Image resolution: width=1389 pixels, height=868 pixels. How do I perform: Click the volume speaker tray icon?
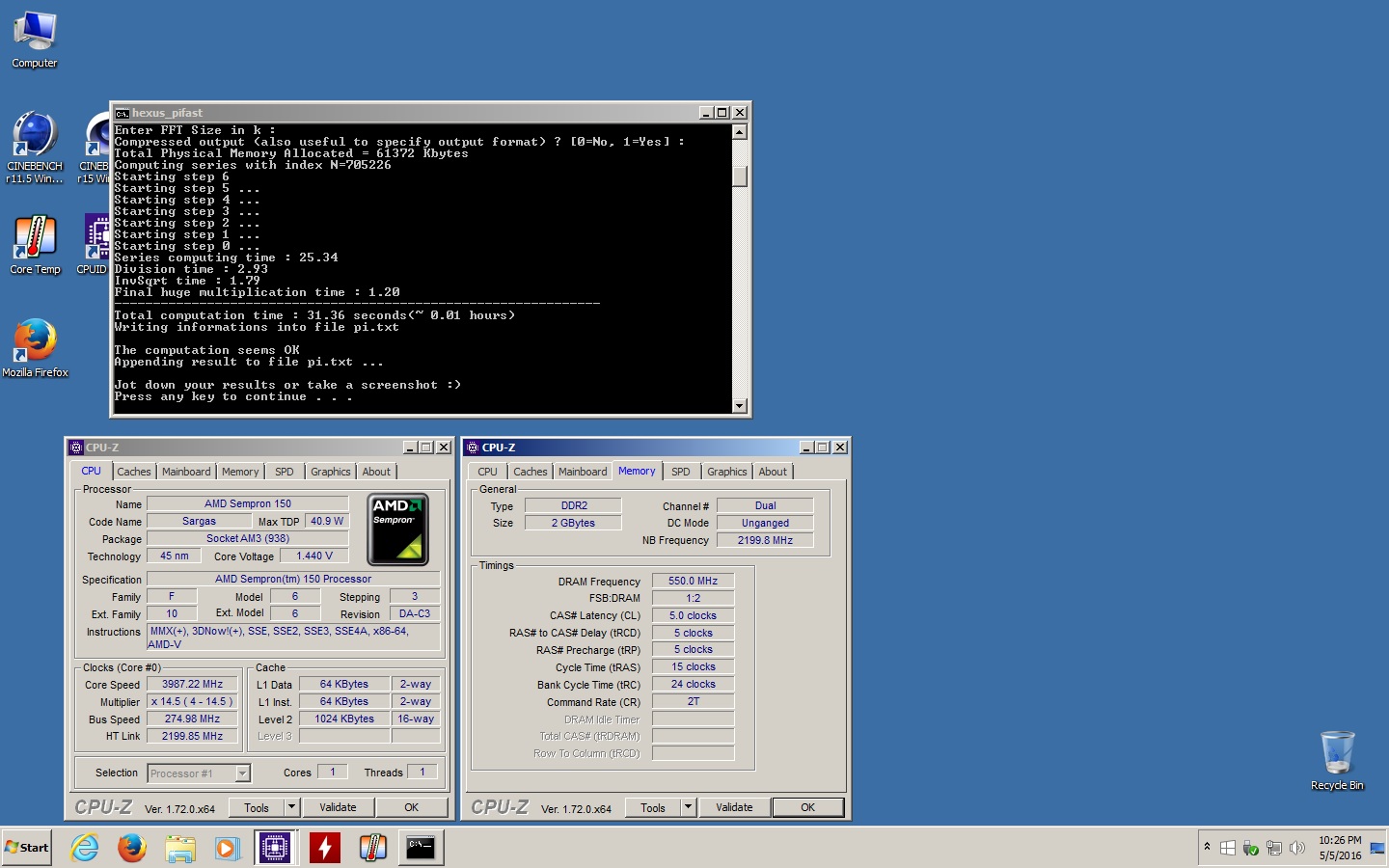(x=1297, y=848)
